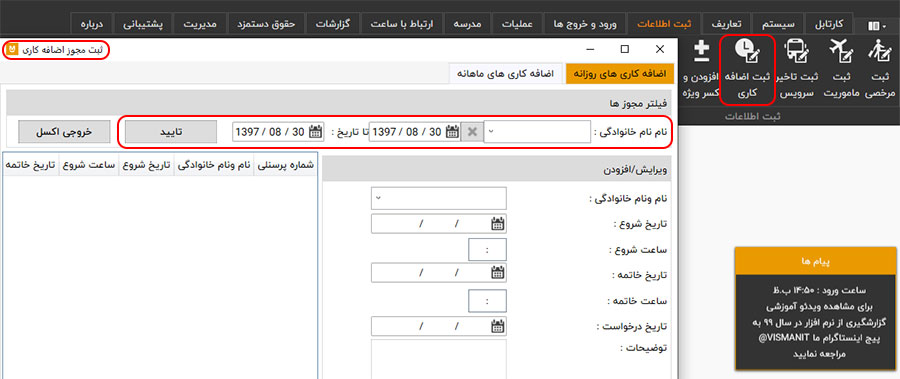Click the ساعت خاتمه time field
The width and height of the screenshot is (900, 379).
click(487, 300)
